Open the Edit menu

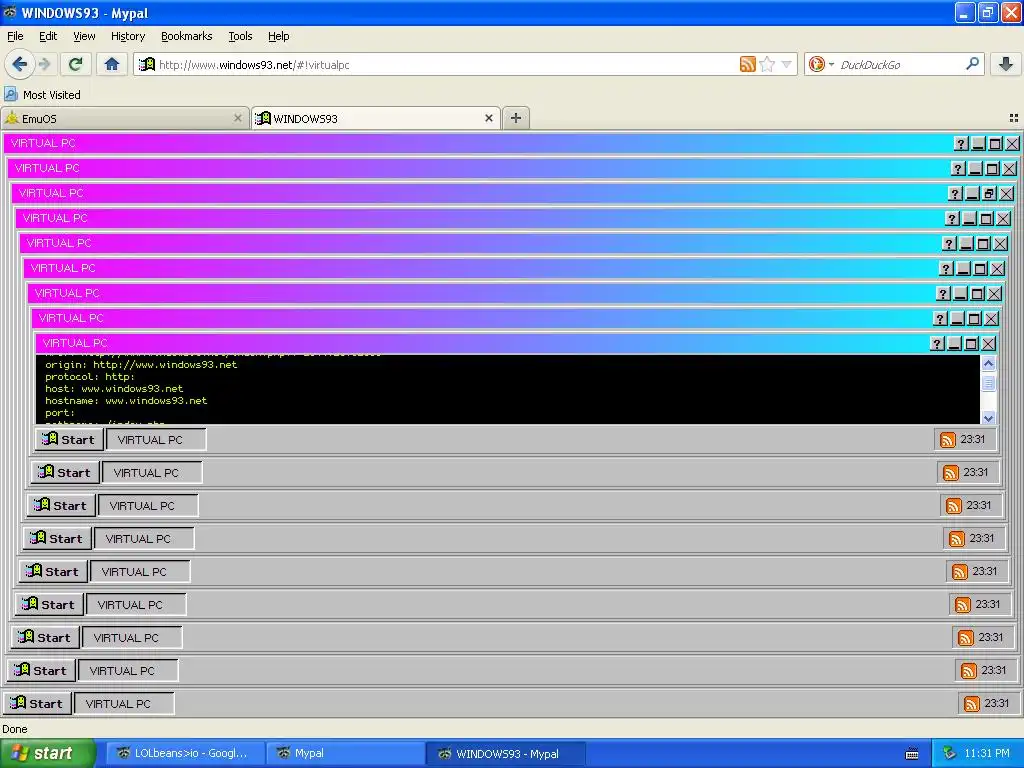[x=48, y=36]
